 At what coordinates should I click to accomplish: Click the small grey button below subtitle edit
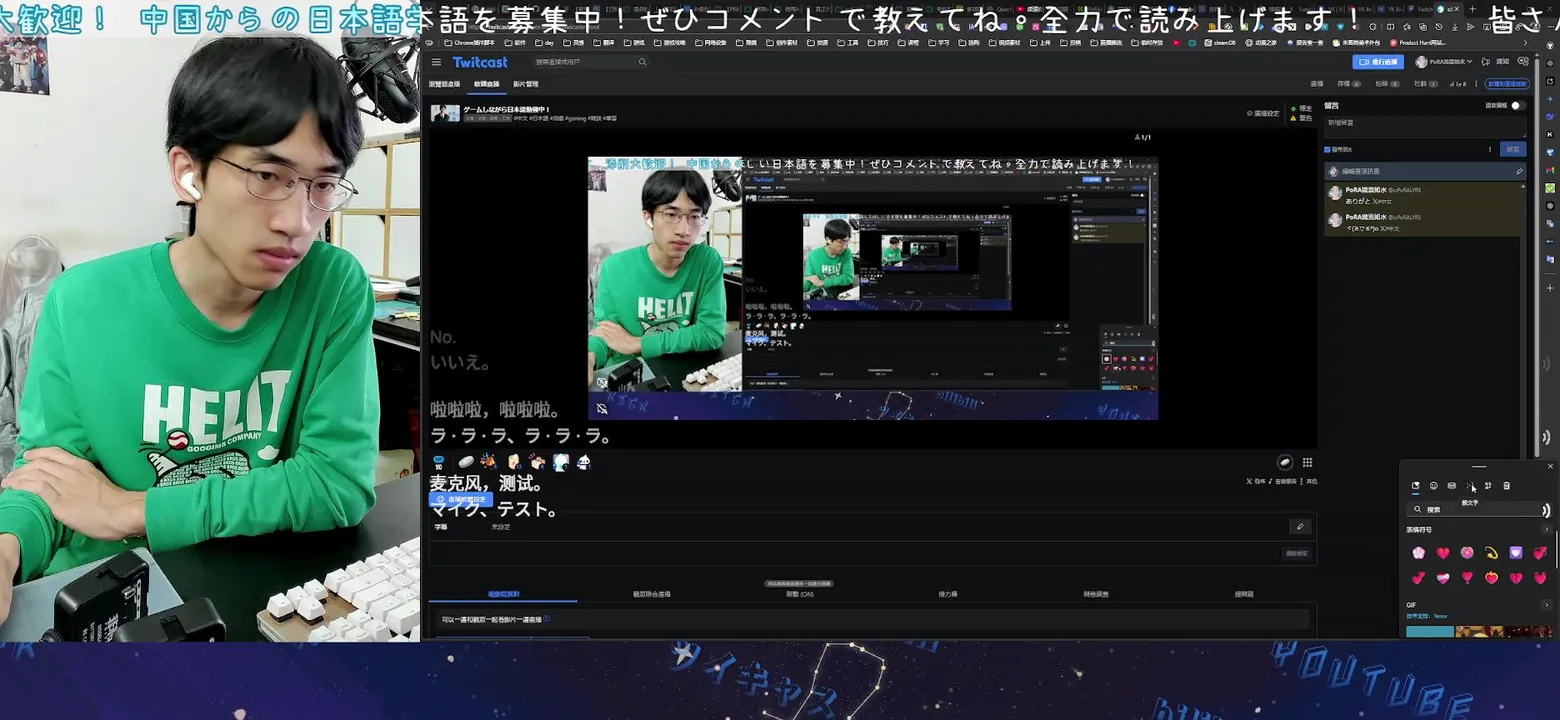click(1297, 553)
